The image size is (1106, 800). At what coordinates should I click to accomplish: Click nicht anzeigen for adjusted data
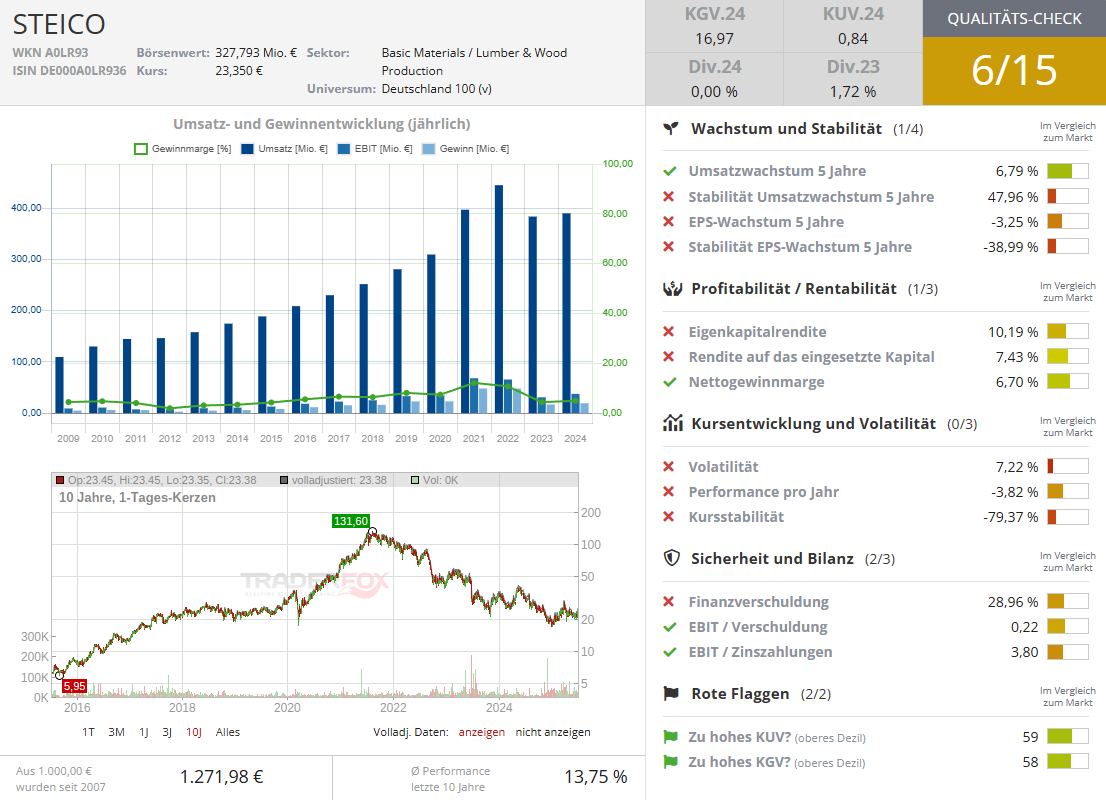point(553,732)
